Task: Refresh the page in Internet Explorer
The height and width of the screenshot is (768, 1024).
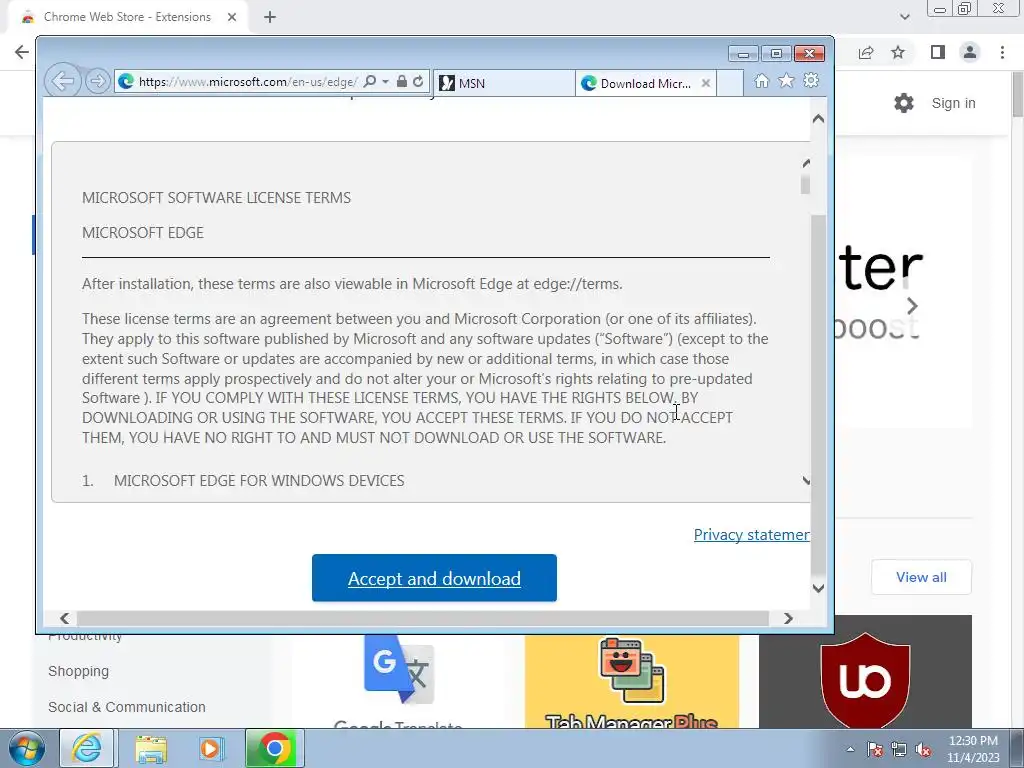Action: tap(419, 82)
